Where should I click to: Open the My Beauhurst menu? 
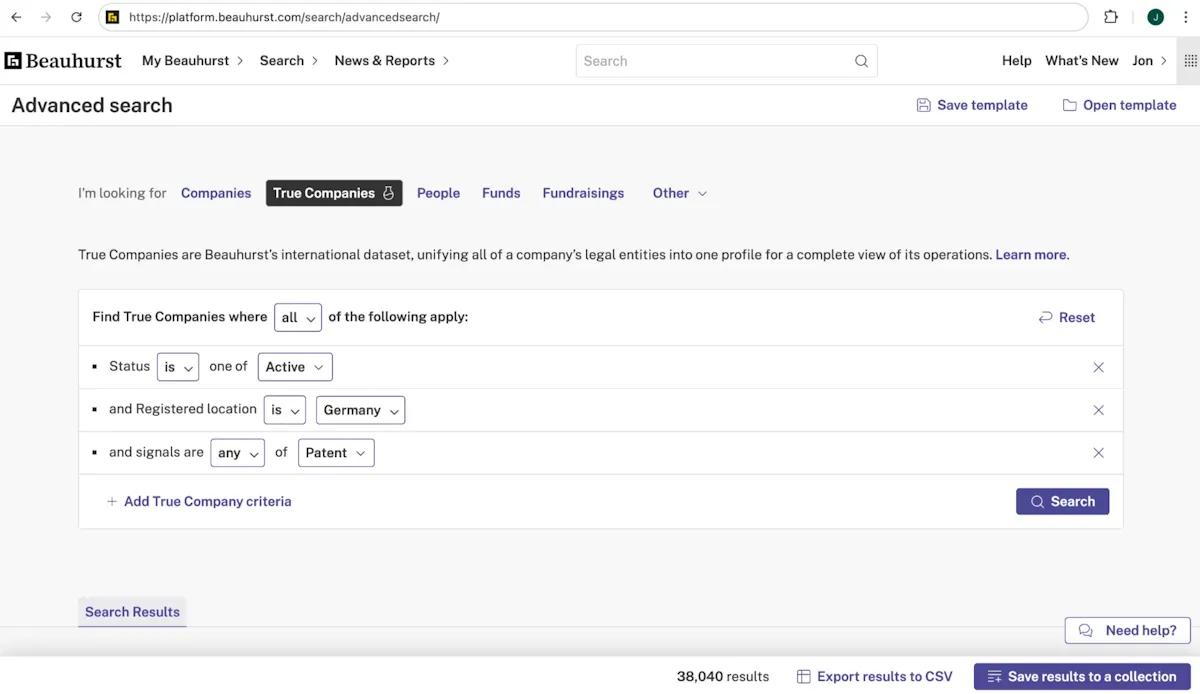tap(193, 61)
